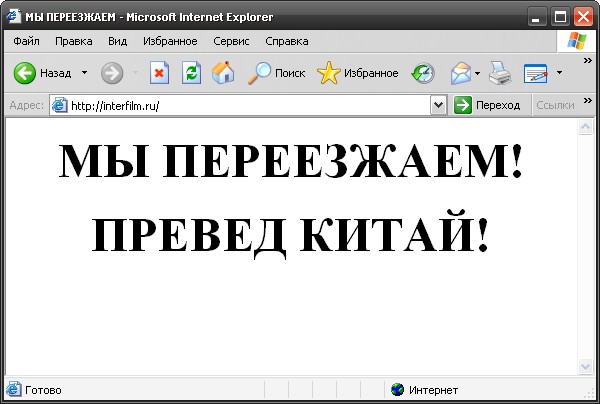Expand the Edit button dropdown arrow
The width and height of the screenshot is (600, 404).
coord(559,72)
